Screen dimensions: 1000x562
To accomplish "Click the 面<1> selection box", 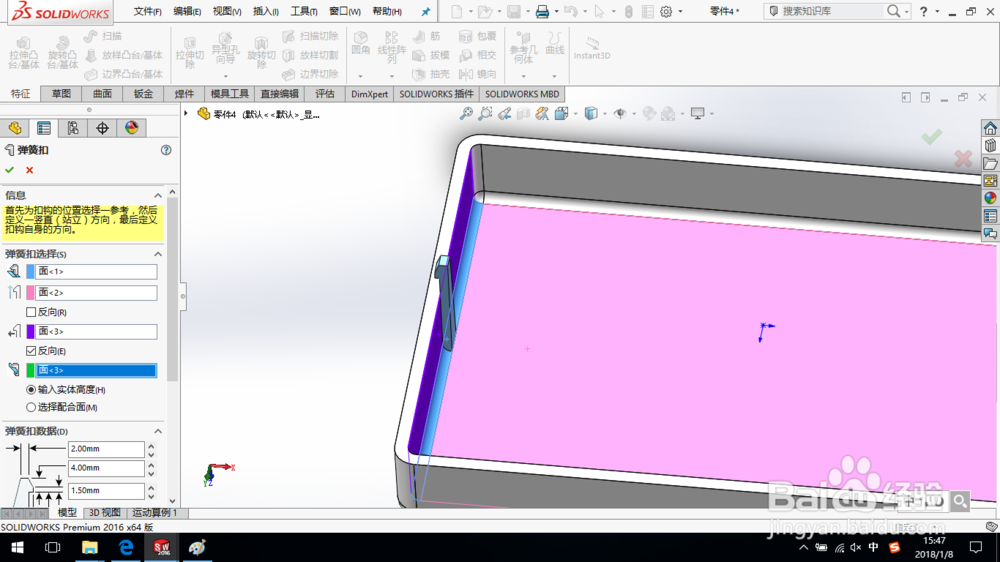I will (96, 271).
